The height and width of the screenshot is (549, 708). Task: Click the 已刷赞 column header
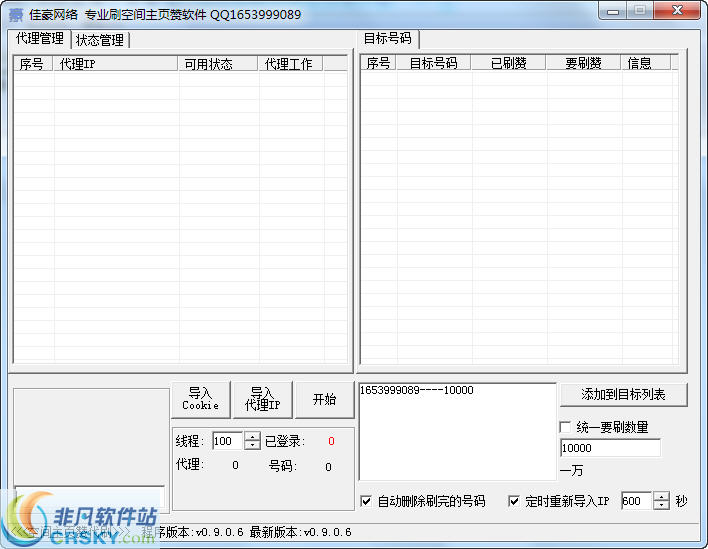509,63
